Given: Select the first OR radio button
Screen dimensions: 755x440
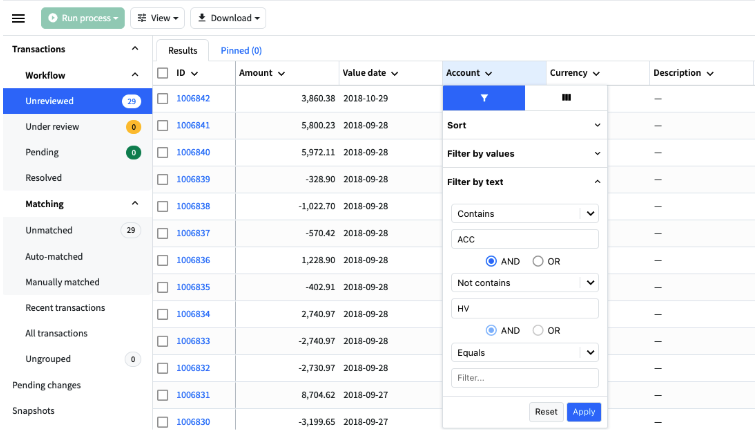Looking at the screenshot, I should pyautogui.click(x=538, y=261).
